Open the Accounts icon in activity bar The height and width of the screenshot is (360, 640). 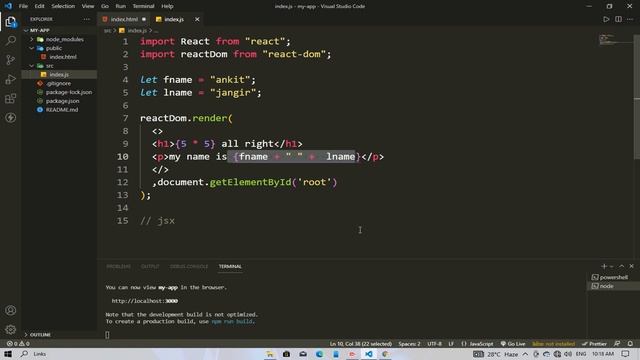coord(11,310)
